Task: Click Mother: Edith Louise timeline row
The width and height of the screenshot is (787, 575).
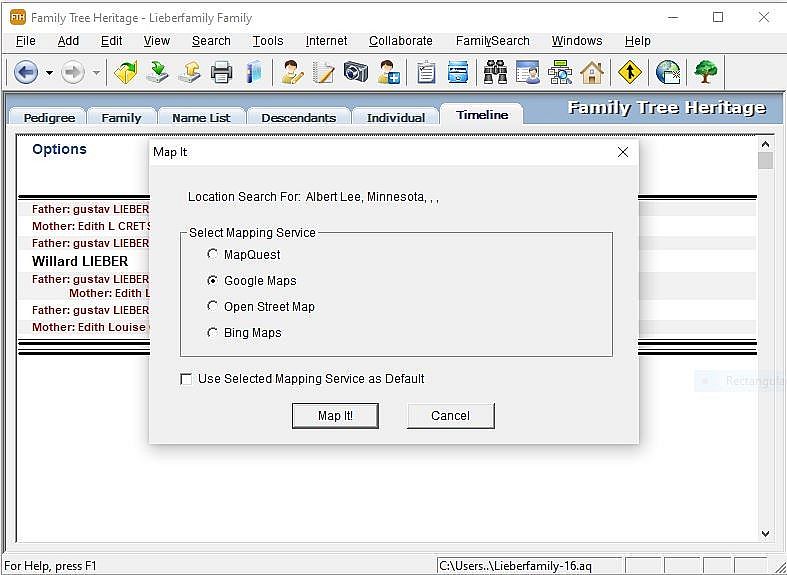Action: click(x=91, y=327)
